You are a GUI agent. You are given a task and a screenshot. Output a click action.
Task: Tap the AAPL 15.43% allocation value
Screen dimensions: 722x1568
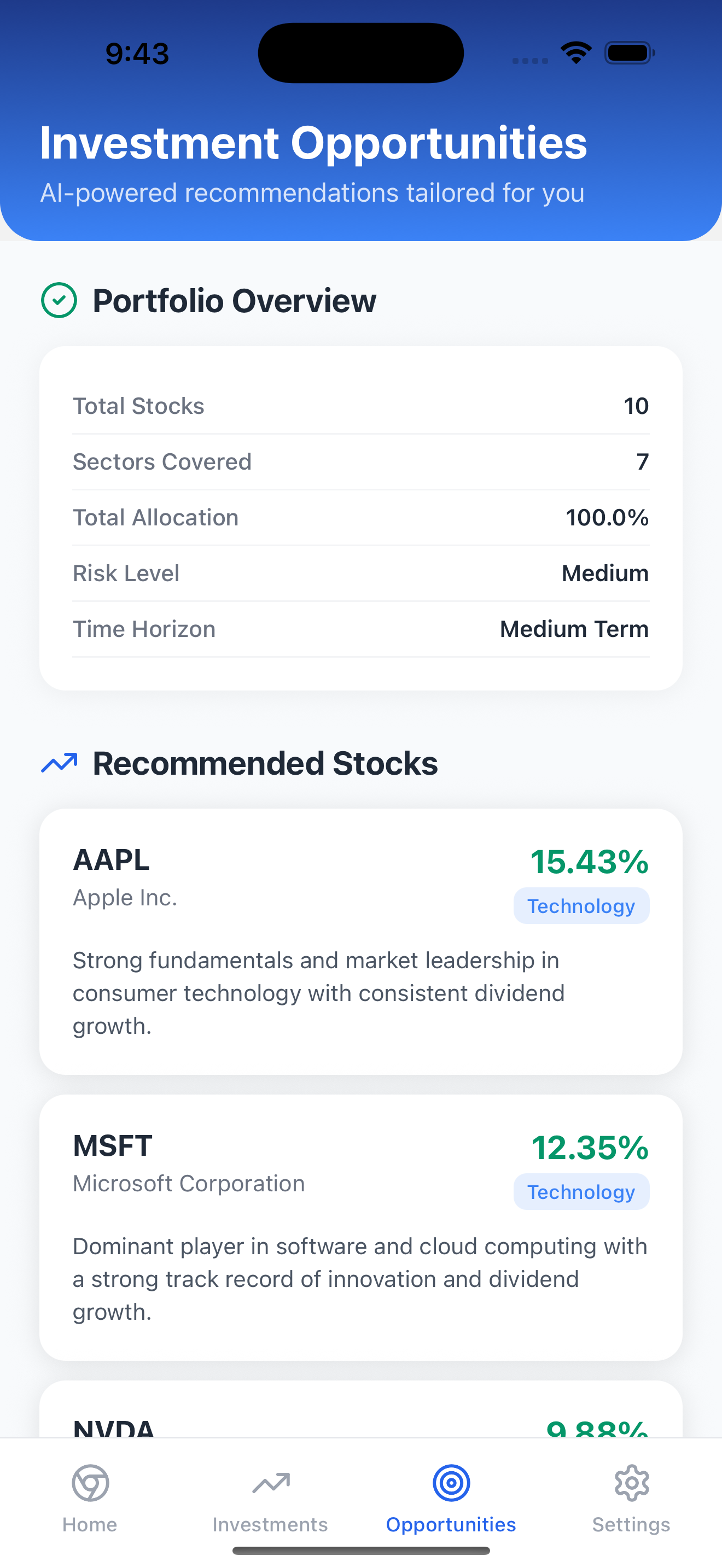click(x=589, y=861)
